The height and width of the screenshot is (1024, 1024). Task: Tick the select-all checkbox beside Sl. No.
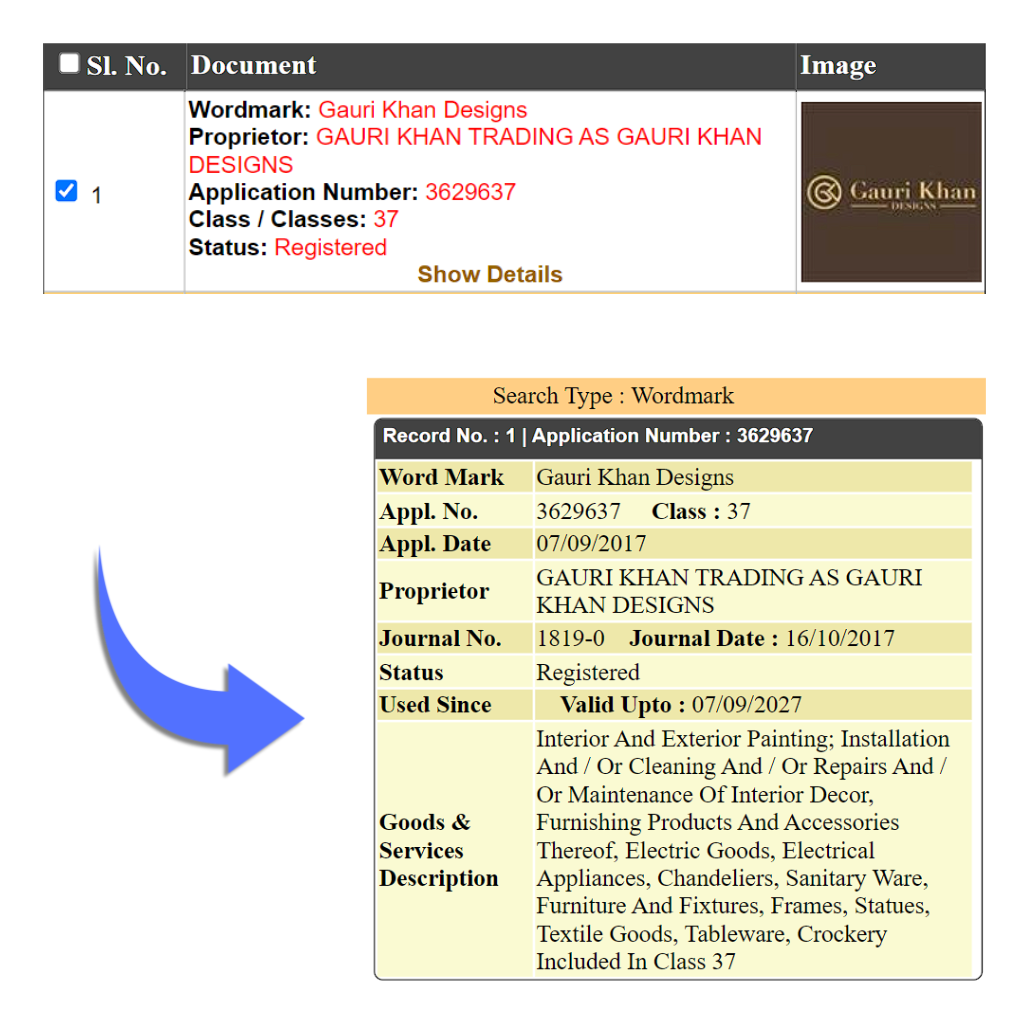(68, 64)
